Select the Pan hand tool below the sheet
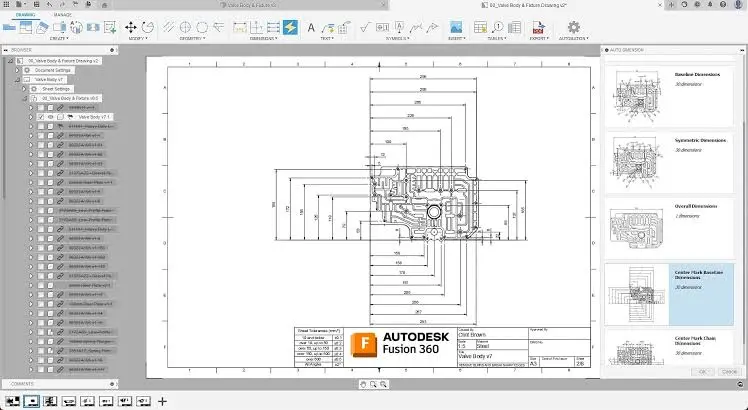The height and width of the screenshot is (410, 748). coord(363,384)
